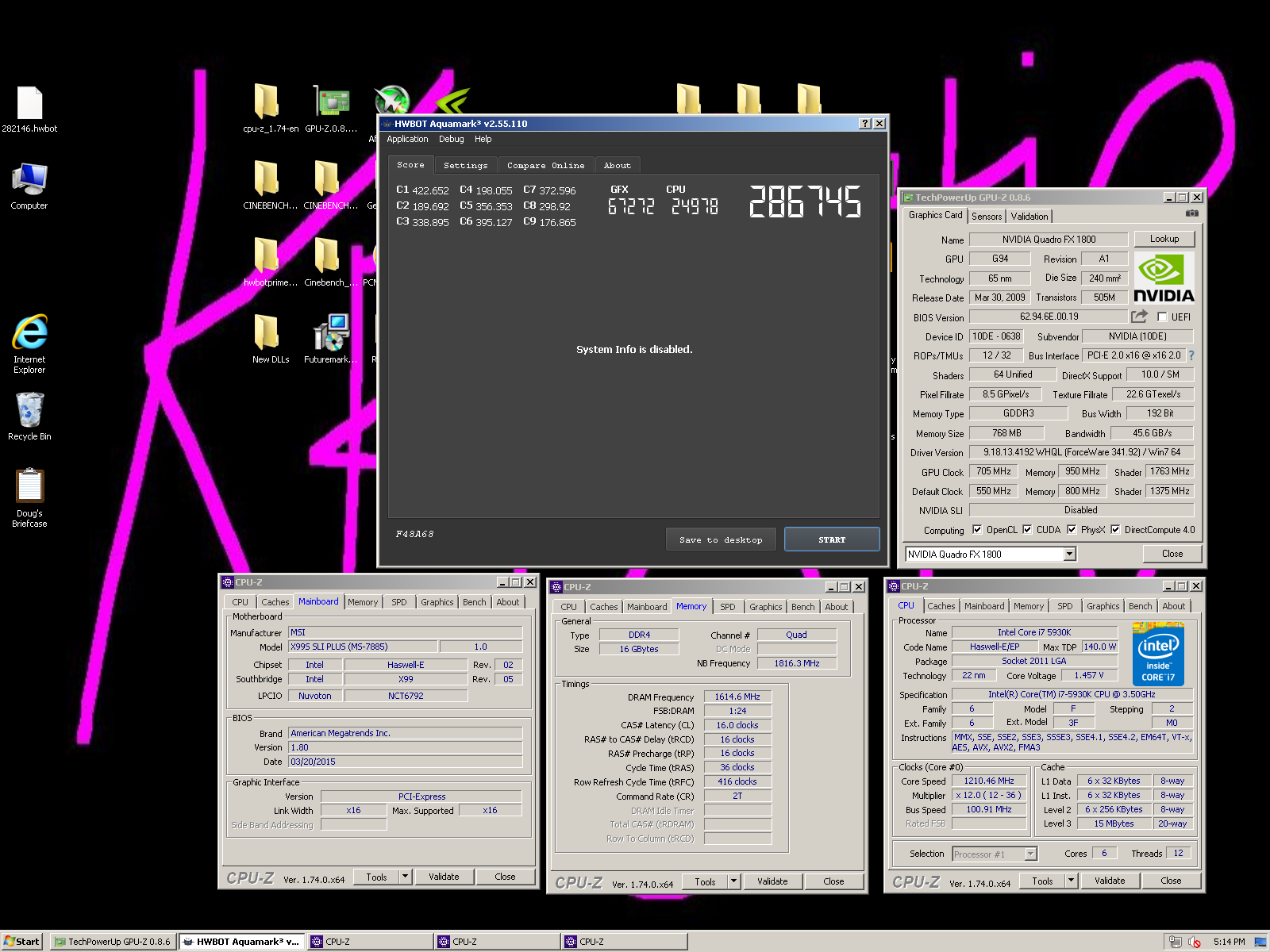Click the BIOS Version field 62.94.6E.00.19
The width and height of the screenshot is (1270, 952).
(x=1049, y=317)
